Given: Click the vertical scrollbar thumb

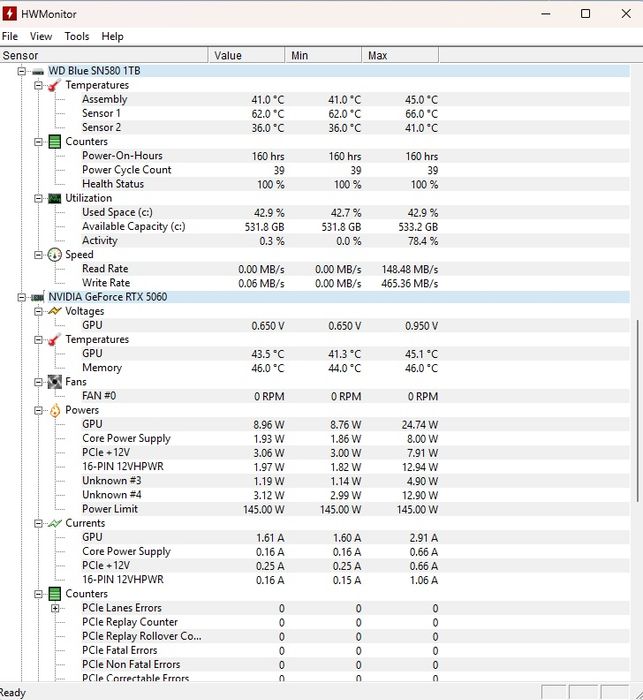Looking at the screenshot, I should click(x=638, y=411).
